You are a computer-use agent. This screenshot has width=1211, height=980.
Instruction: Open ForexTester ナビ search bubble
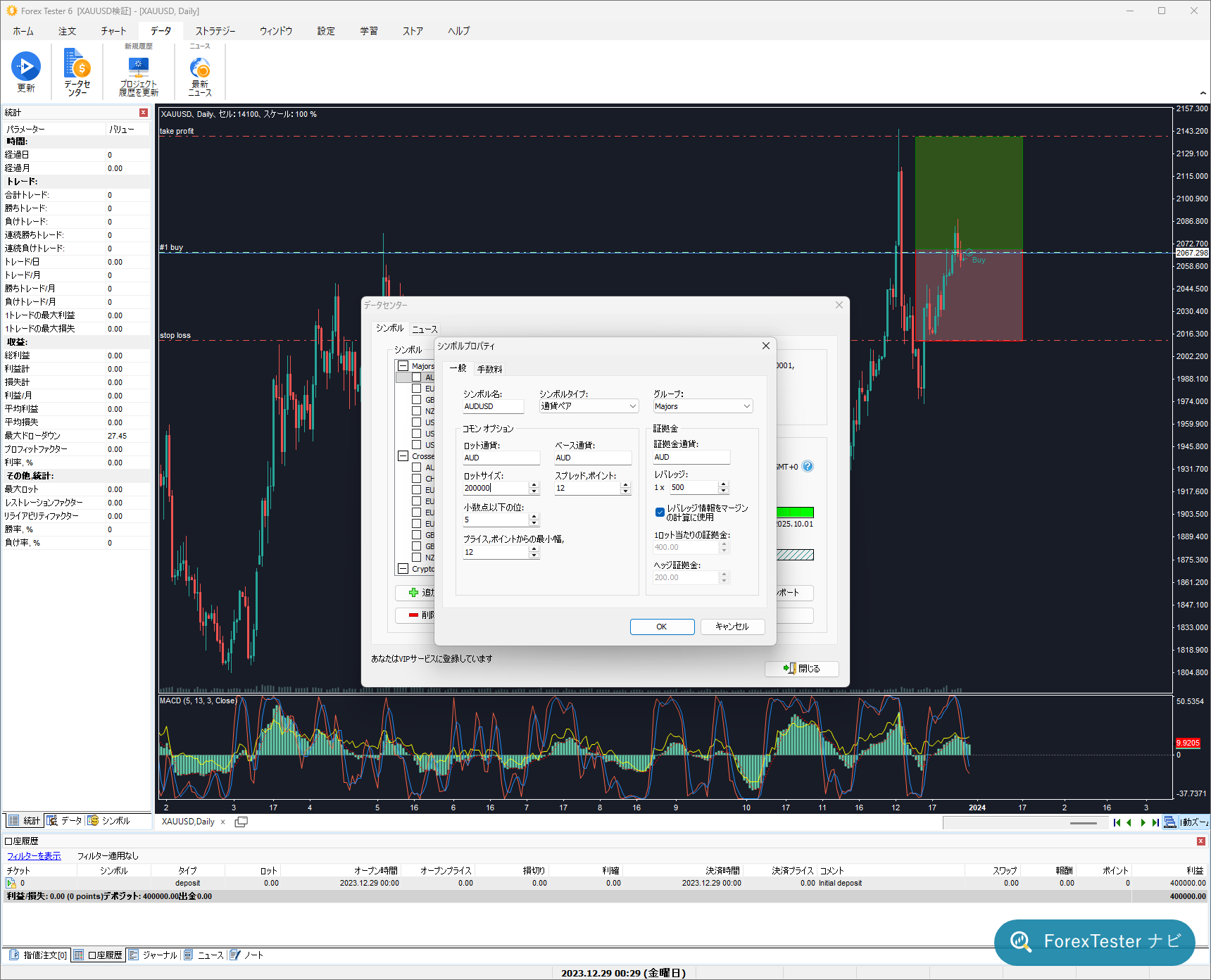tap(1095, 941)
